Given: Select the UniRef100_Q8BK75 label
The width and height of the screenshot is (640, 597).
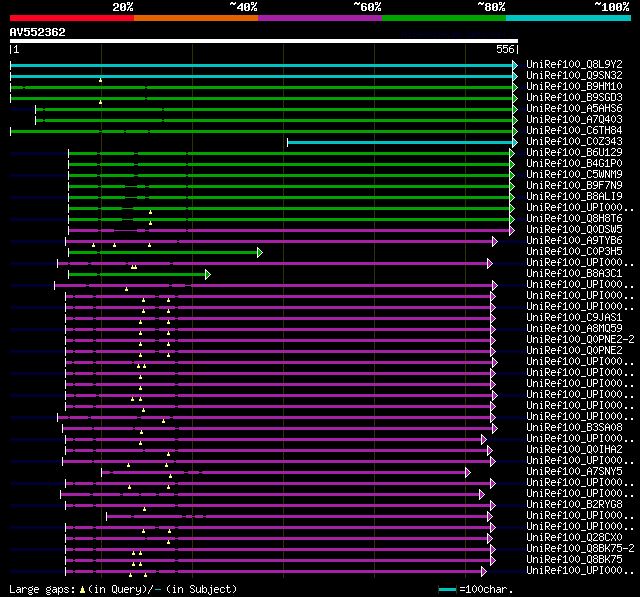Looking at the screenshot, I should click(x=574, y=560).
